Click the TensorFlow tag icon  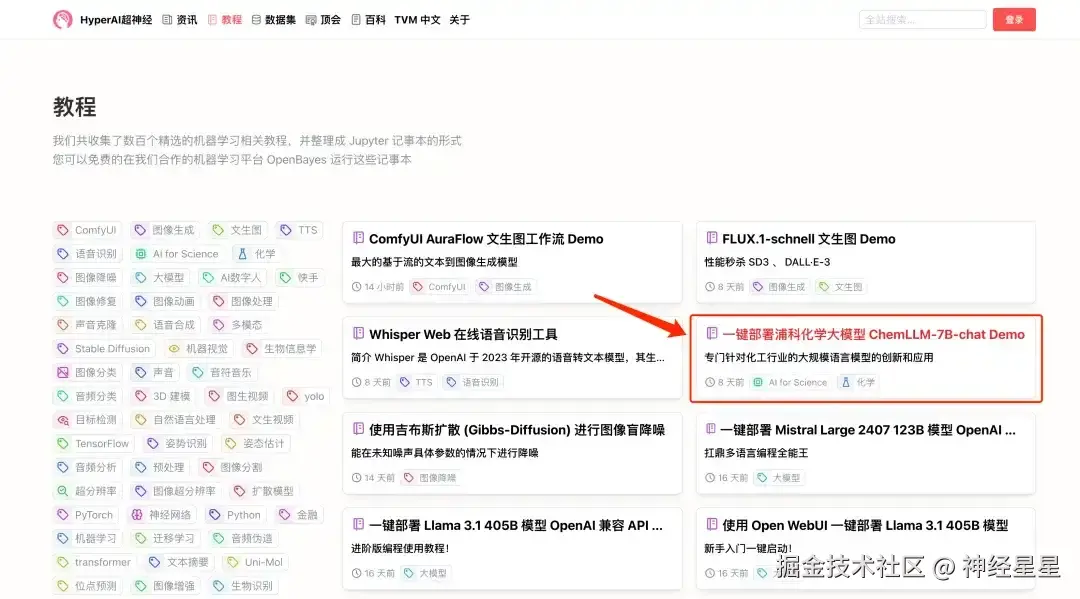click(x=63, y=443)
